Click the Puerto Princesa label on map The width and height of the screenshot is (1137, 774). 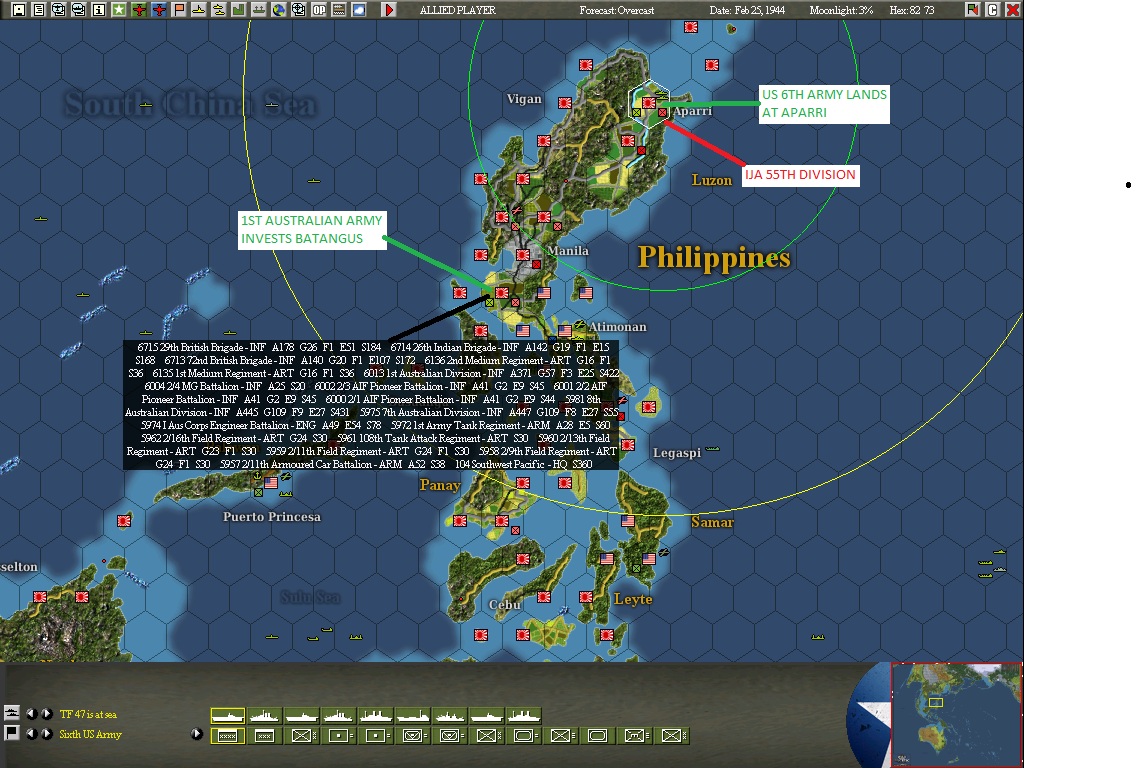[x=272, y=516]
